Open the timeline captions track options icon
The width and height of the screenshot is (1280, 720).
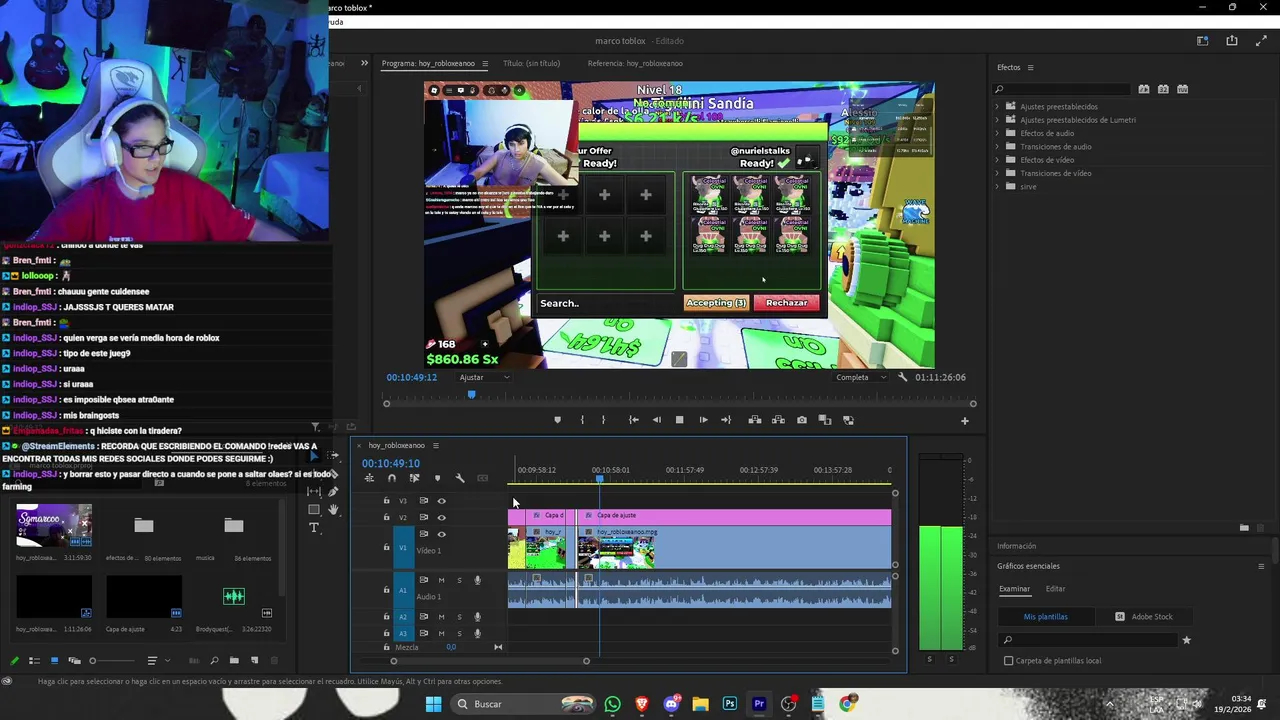483,478
